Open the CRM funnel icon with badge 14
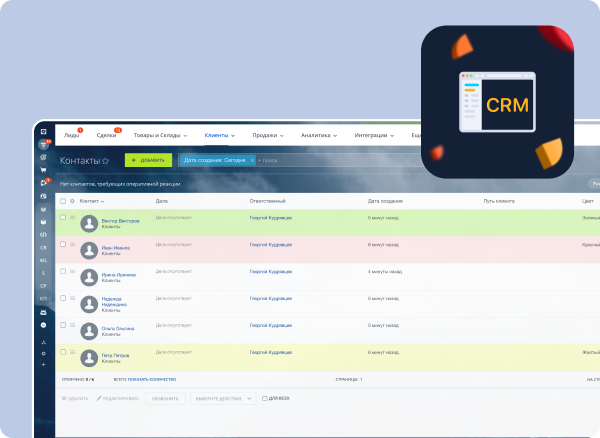 tap(44, 144)
